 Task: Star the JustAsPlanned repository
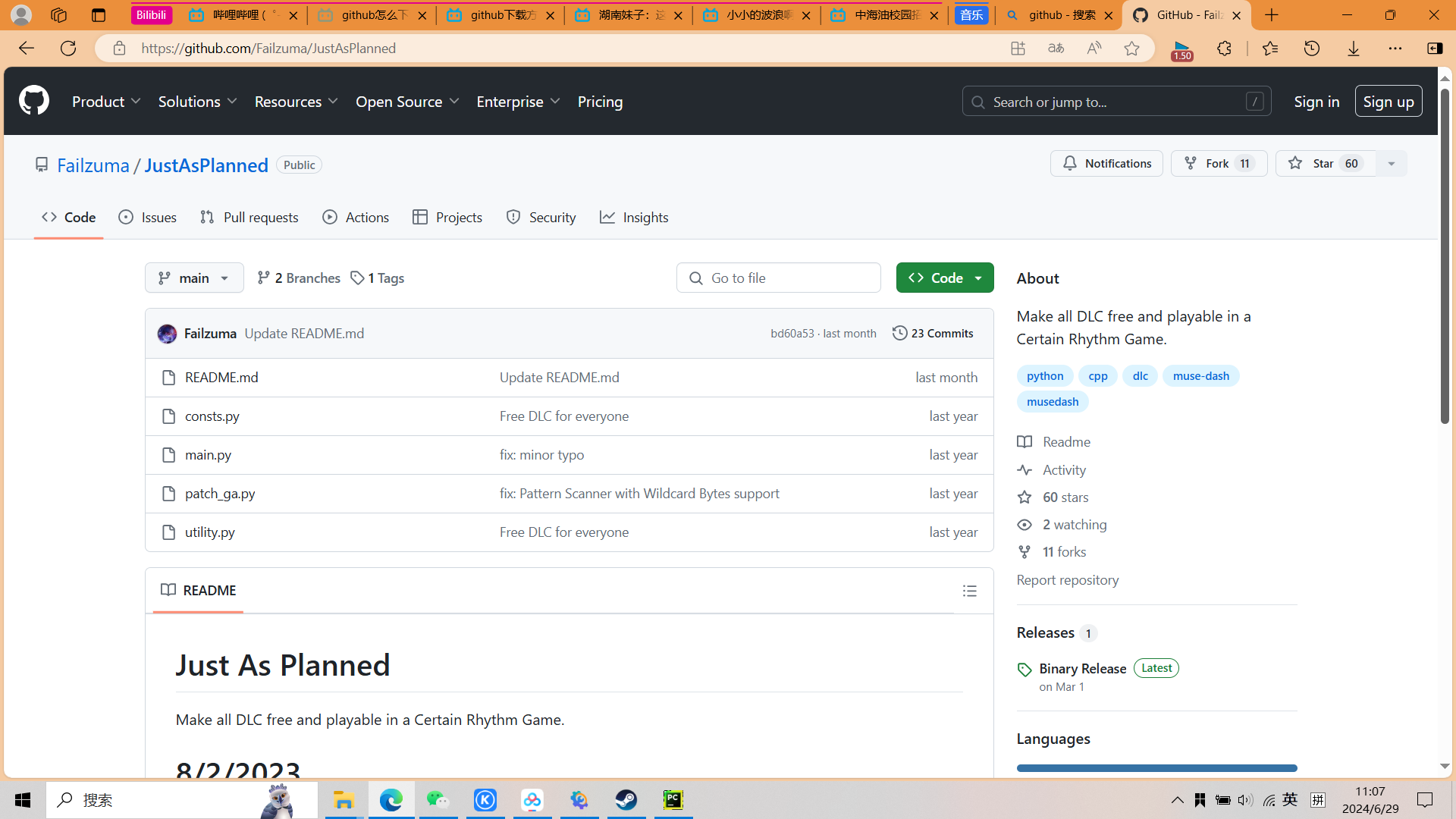(1326, 164)
